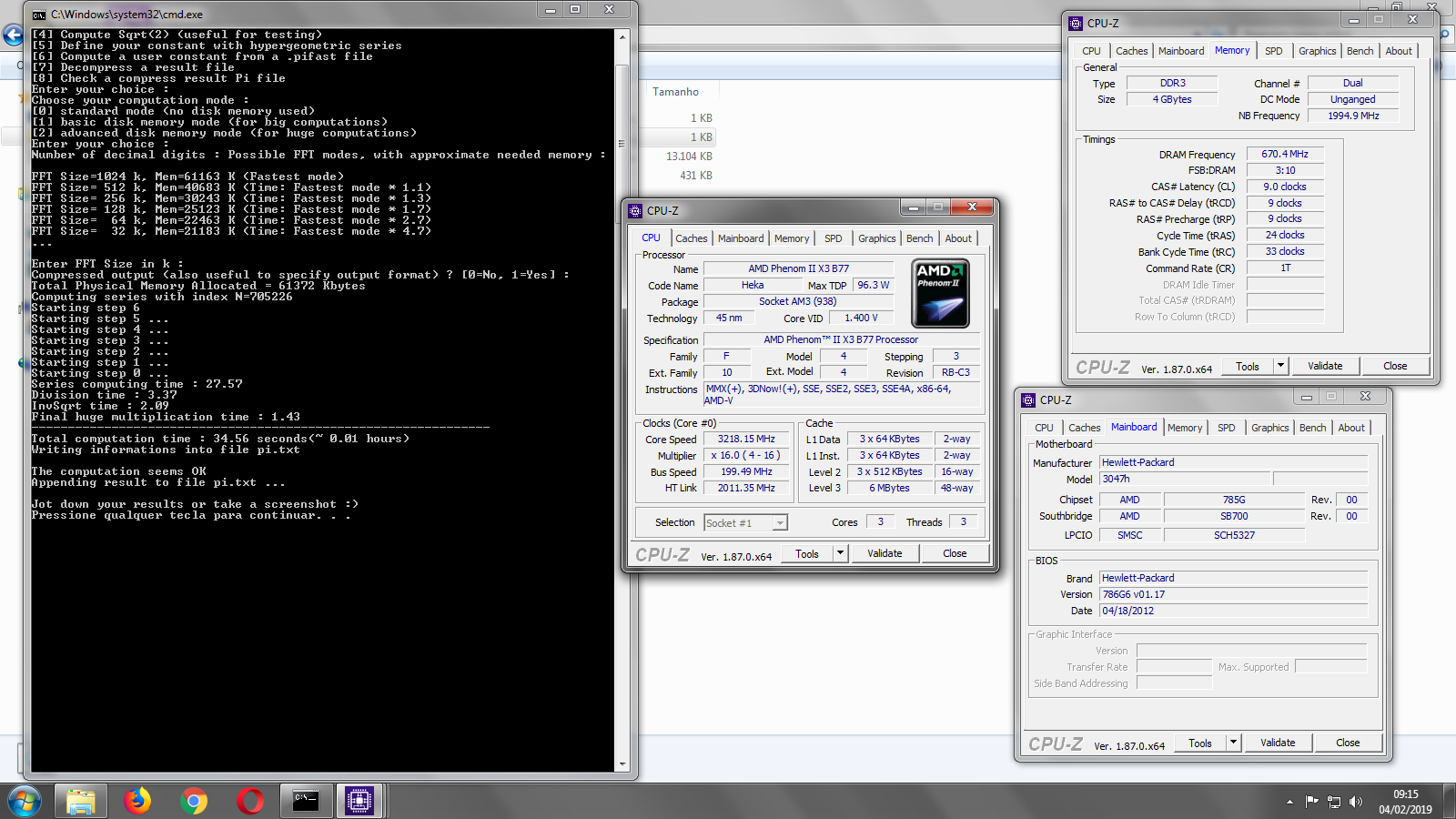The height and width of the screenshot is (819, 1456).
Task: Click CPU-Z icon in Mainboard window title
Action: pyautogui.click(x=1028, y=400)
